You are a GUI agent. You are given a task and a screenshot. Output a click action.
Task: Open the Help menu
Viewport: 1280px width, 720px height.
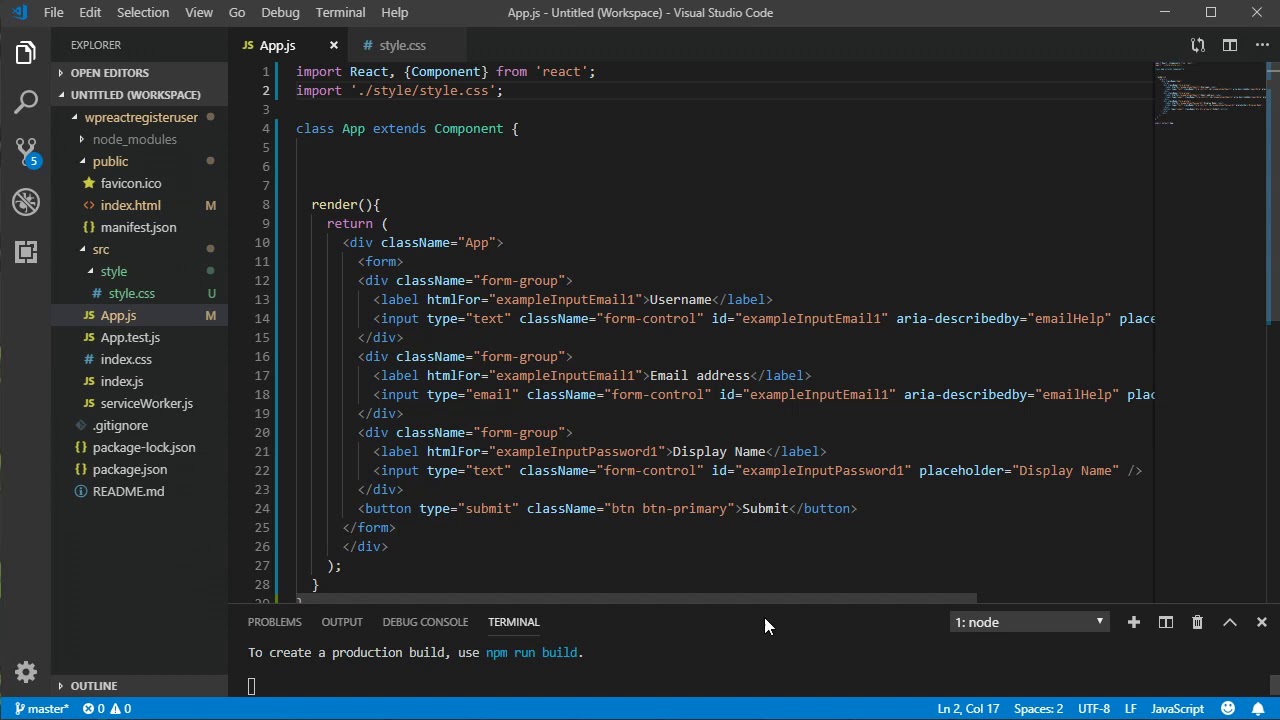pos(395,12)
